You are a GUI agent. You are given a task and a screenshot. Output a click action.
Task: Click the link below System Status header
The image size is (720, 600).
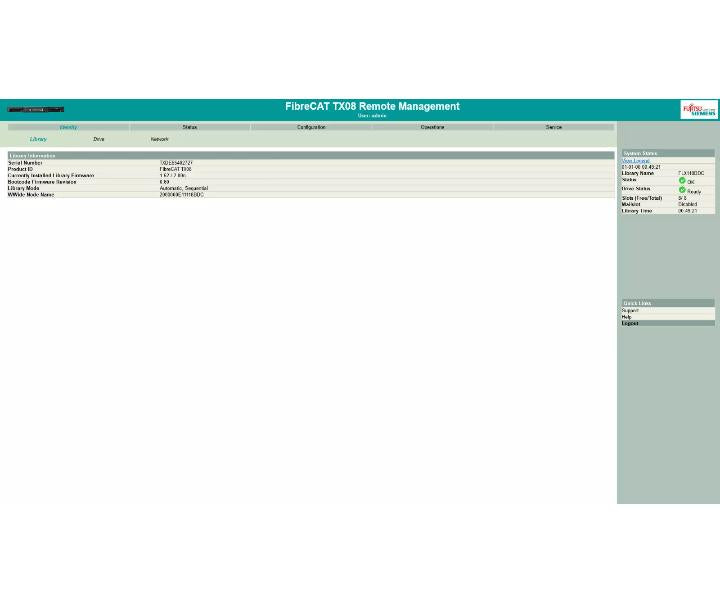coord(636,161)
